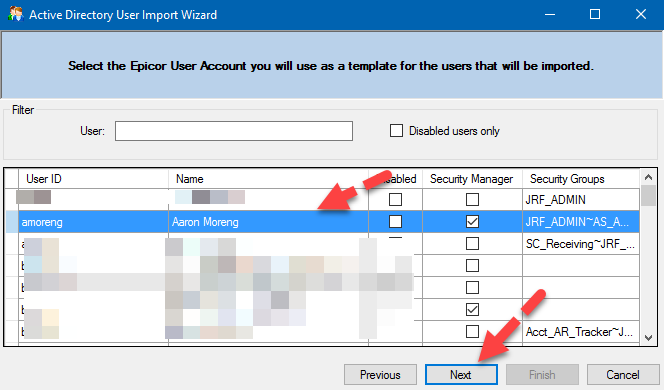Toggle Disabled checkbox in JRF_ADMIN row

pos(396,199)
